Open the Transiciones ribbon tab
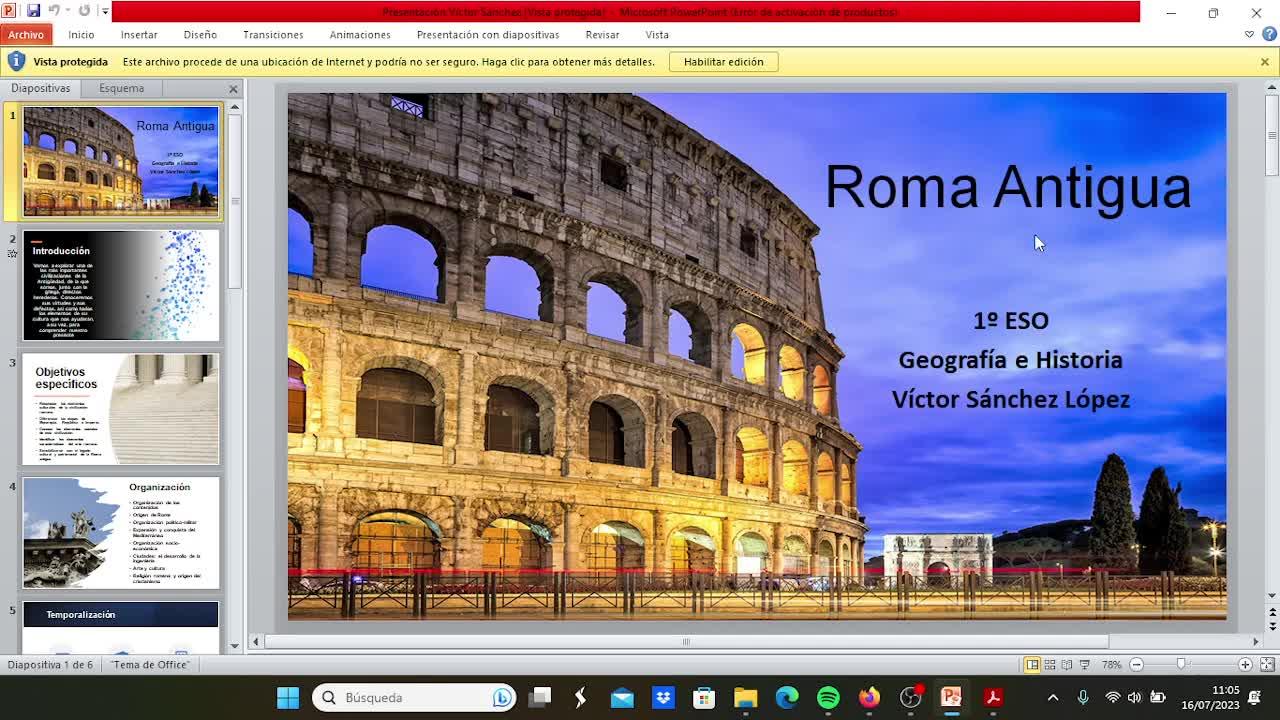The width and height of the screenshot is (1280, 720). pyautogui.click(x=273, y=34)
